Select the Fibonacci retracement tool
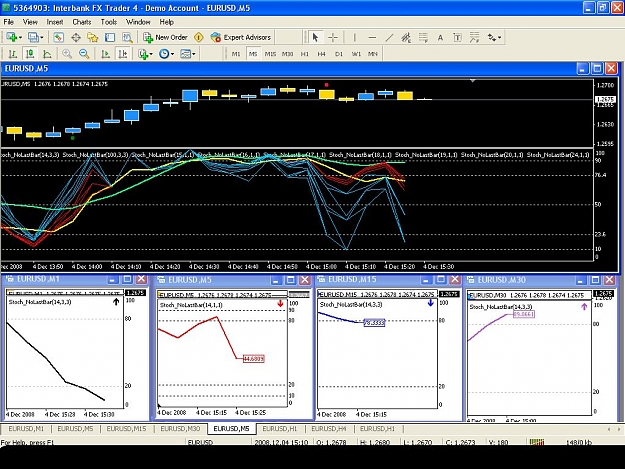 point(423,37)
